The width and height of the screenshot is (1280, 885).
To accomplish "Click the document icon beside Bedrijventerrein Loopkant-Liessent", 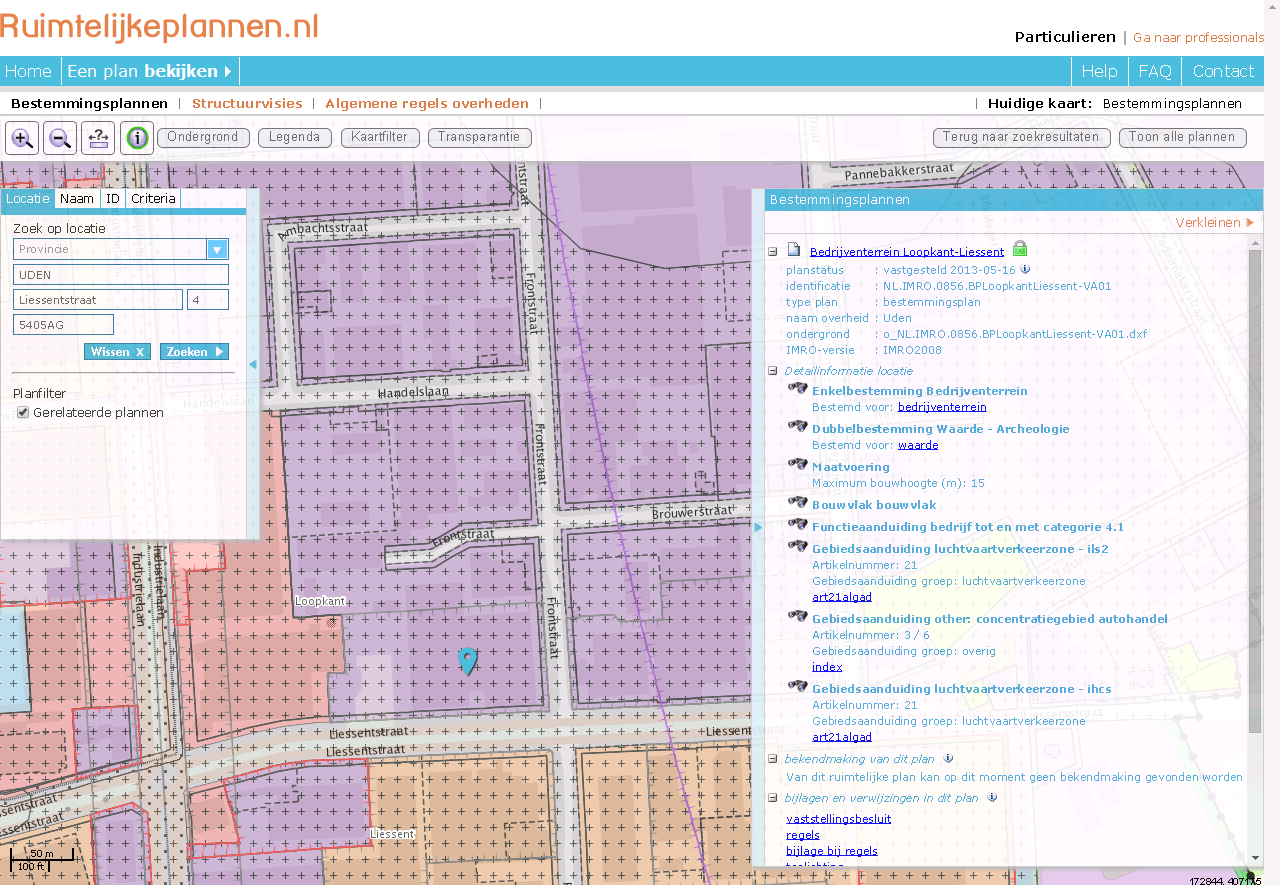I will click(x=793, y=250).
